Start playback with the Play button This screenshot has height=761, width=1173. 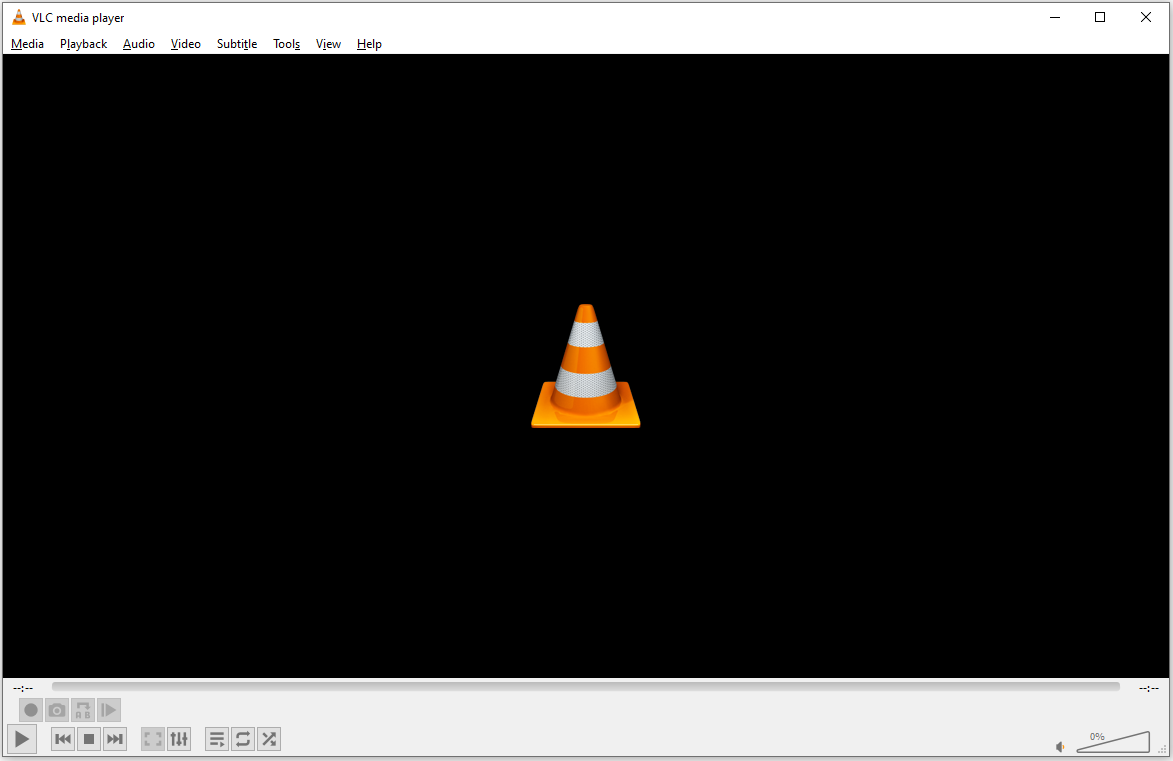[x=22, y=739]
